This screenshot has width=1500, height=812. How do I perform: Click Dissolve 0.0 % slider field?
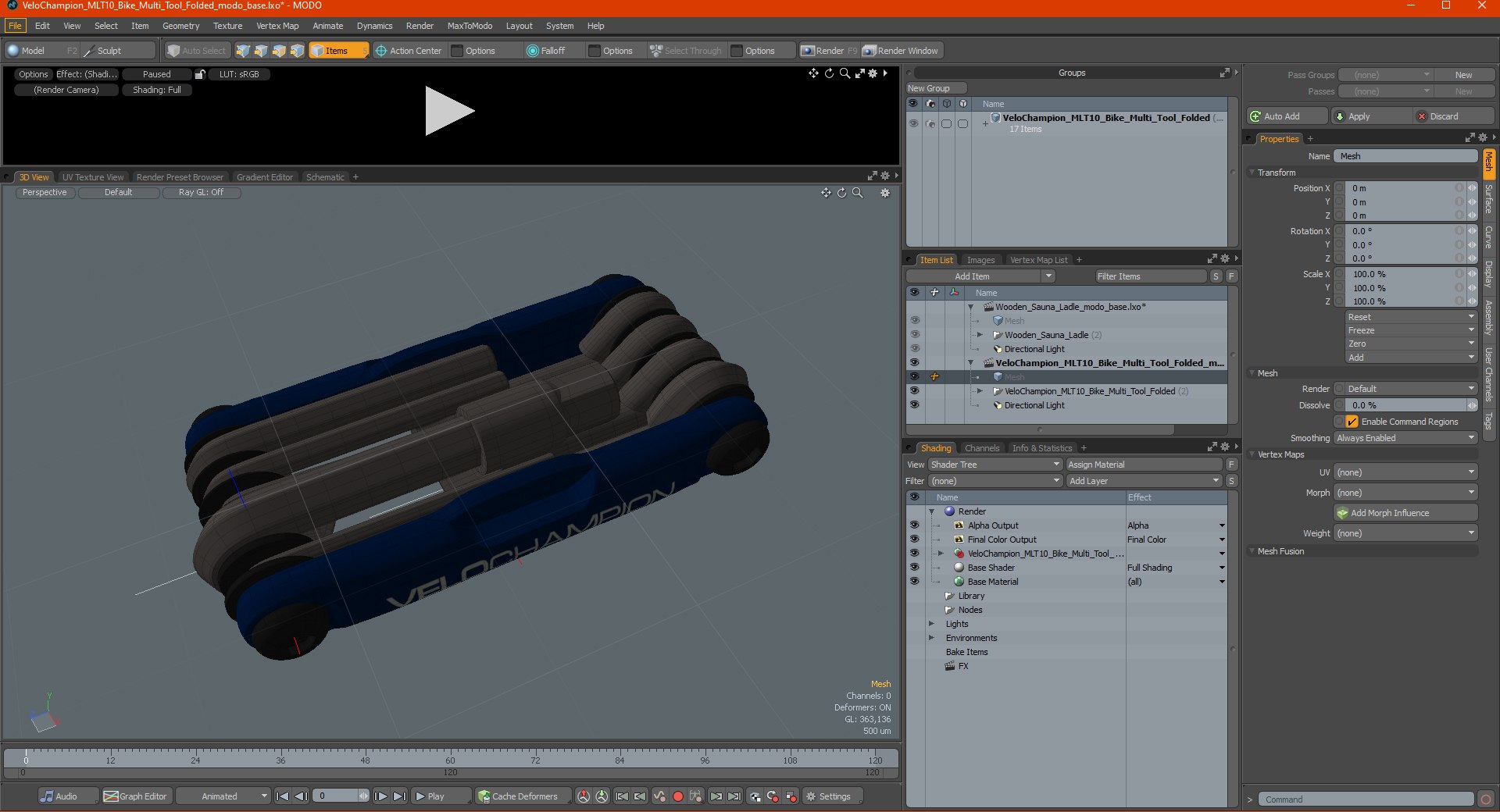(x=1405, y=405)
